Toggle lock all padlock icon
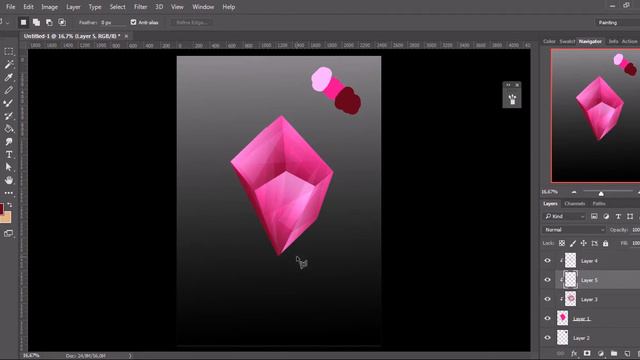This screenshot has width=640, height=360. [606, 243]
